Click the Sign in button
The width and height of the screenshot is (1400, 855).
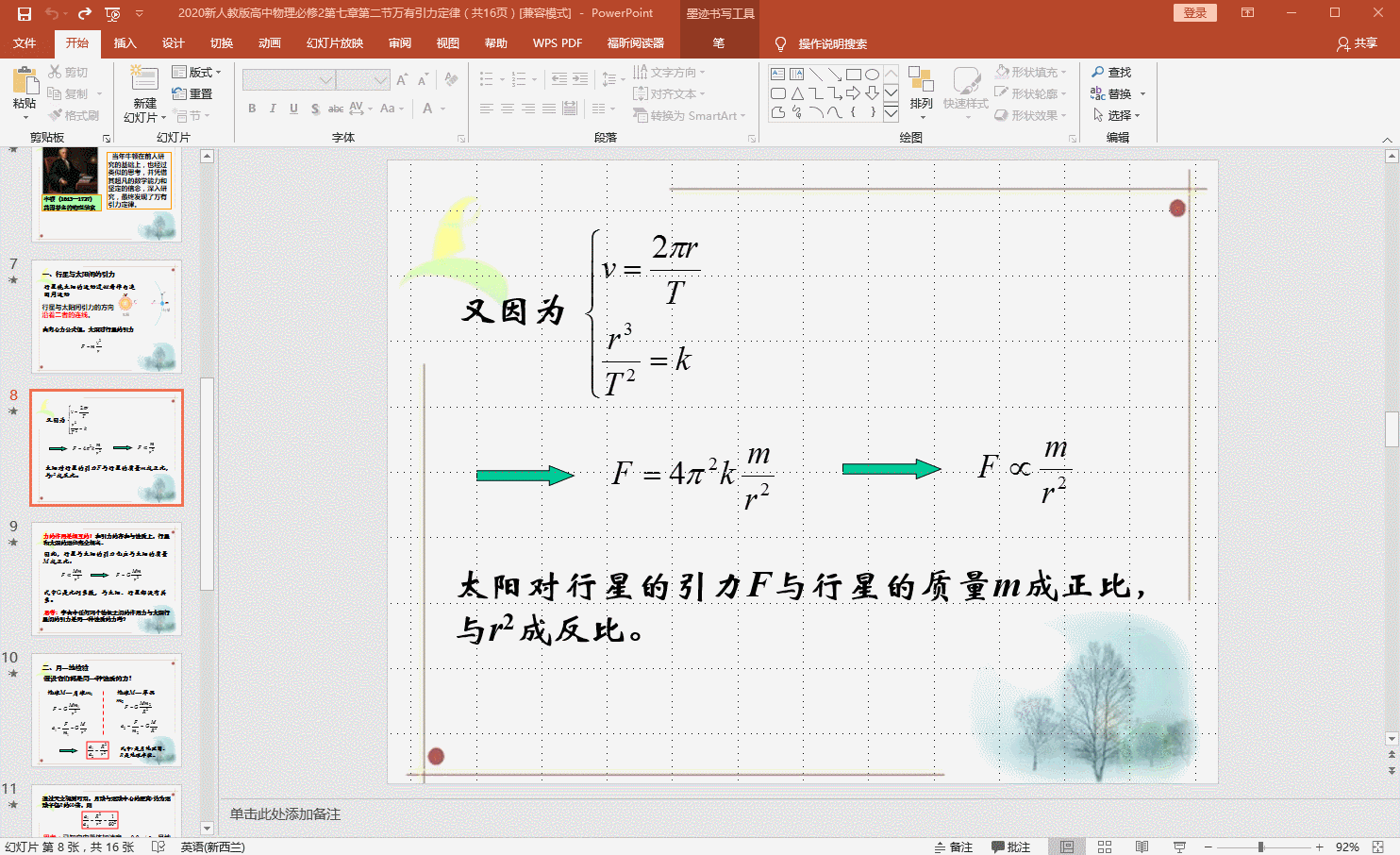coord(1194,13)
